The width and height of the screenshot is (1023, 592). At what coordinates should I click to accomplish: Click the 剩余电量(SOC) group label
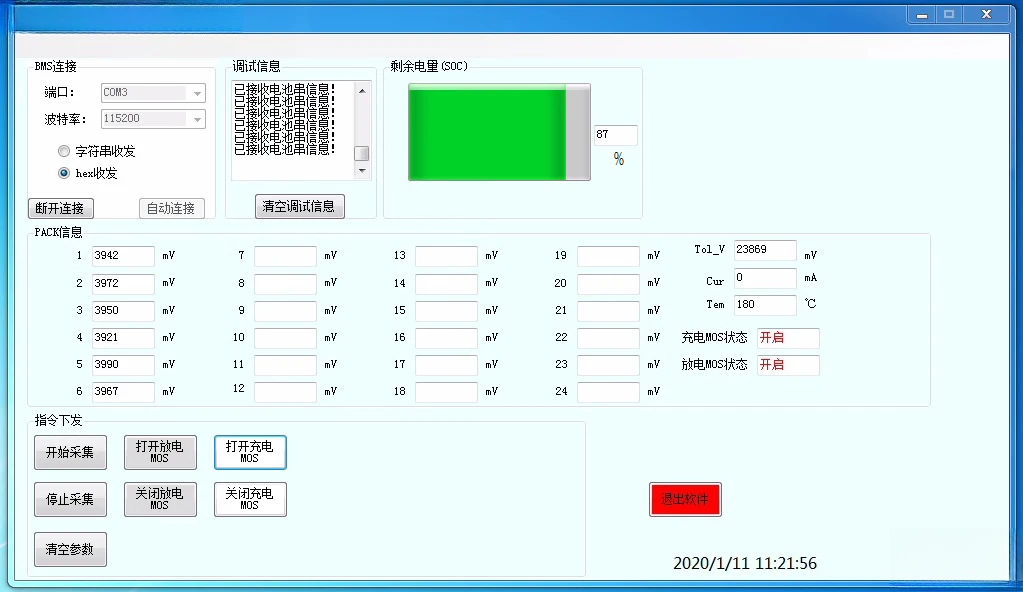click(x=429, y=66)
